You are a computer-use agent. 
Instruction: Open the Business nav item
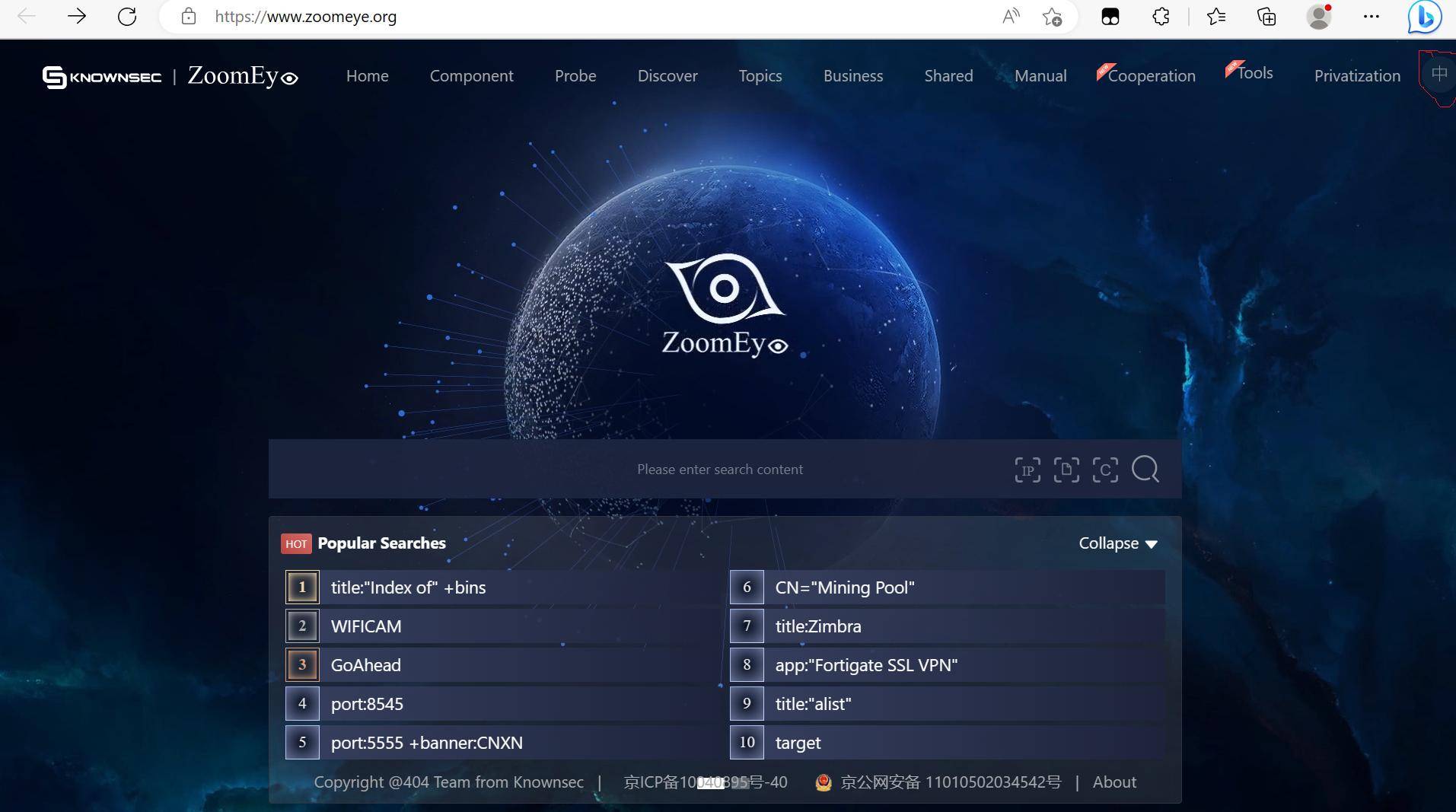click(853, 76)
